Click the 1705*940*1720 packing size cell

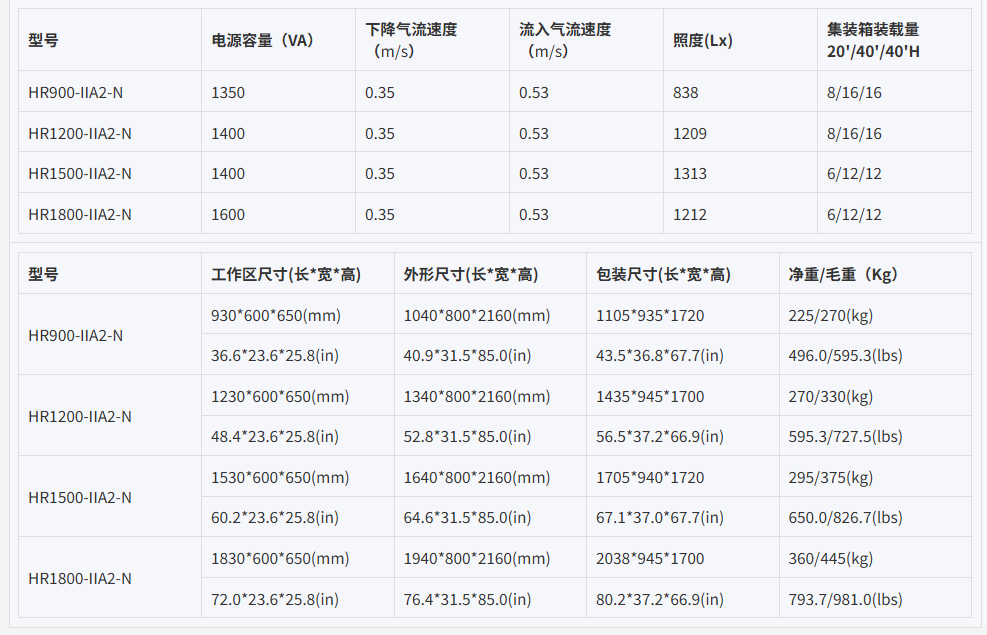[650, 478]
